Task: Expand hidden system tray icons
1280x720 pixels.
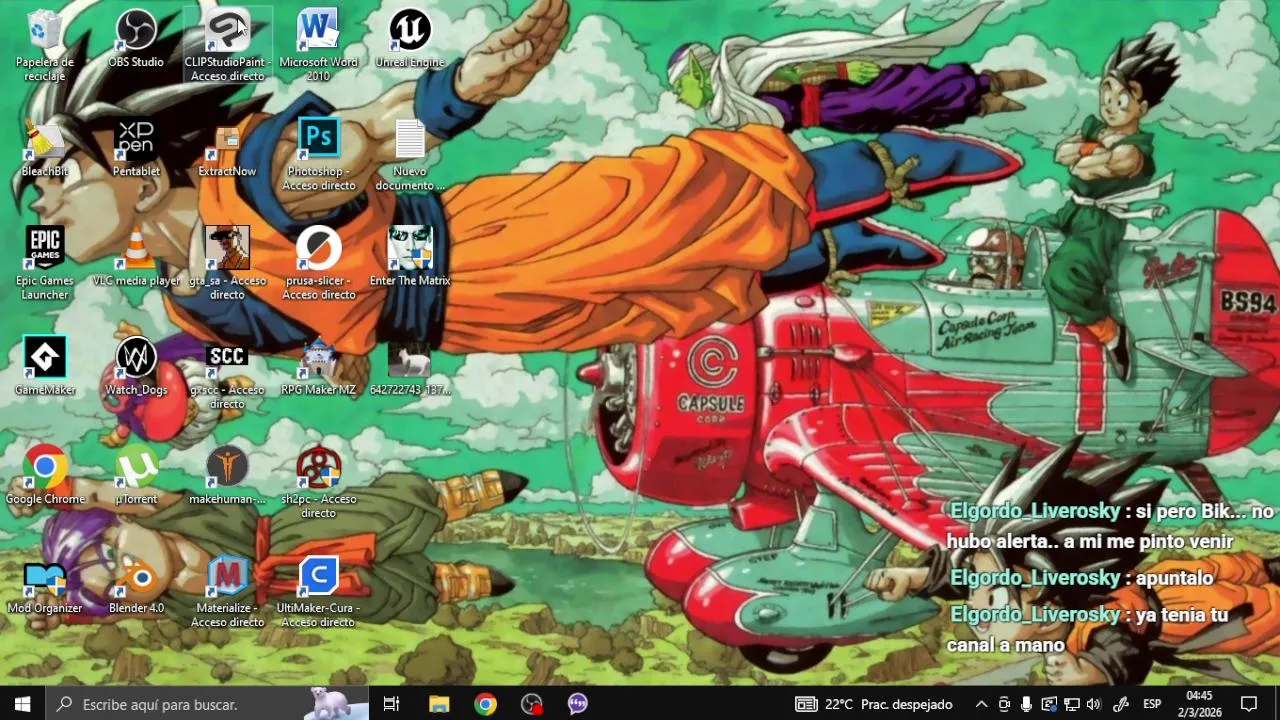Action: click(981, 704)
